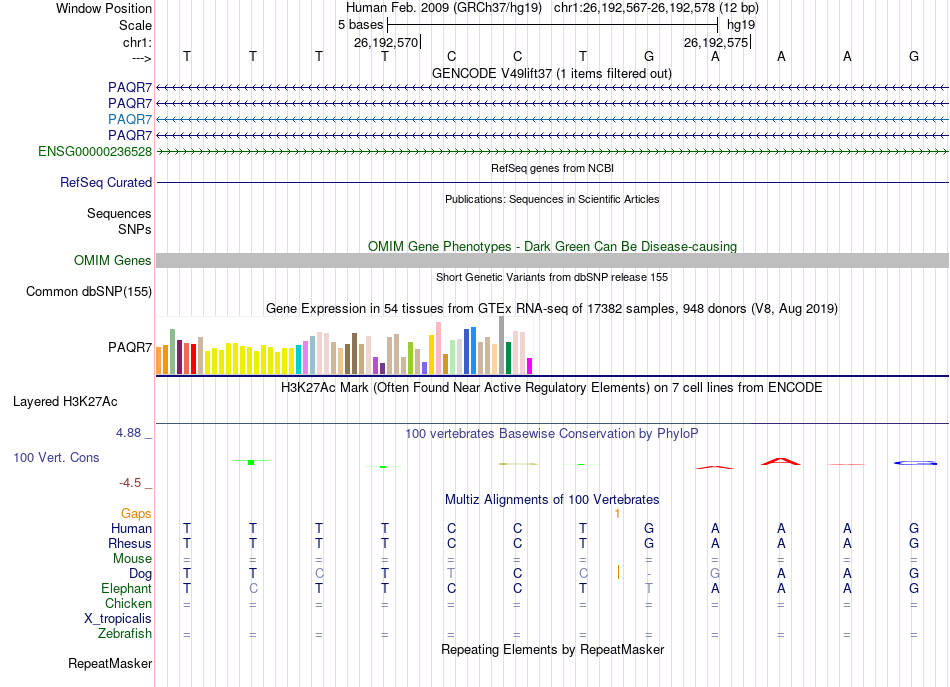Image resolution: width=950 pixels, height=687 pixels.
Task: Click the 4.88 PhyloP upper scale value
Action: (x=128, y=433)
